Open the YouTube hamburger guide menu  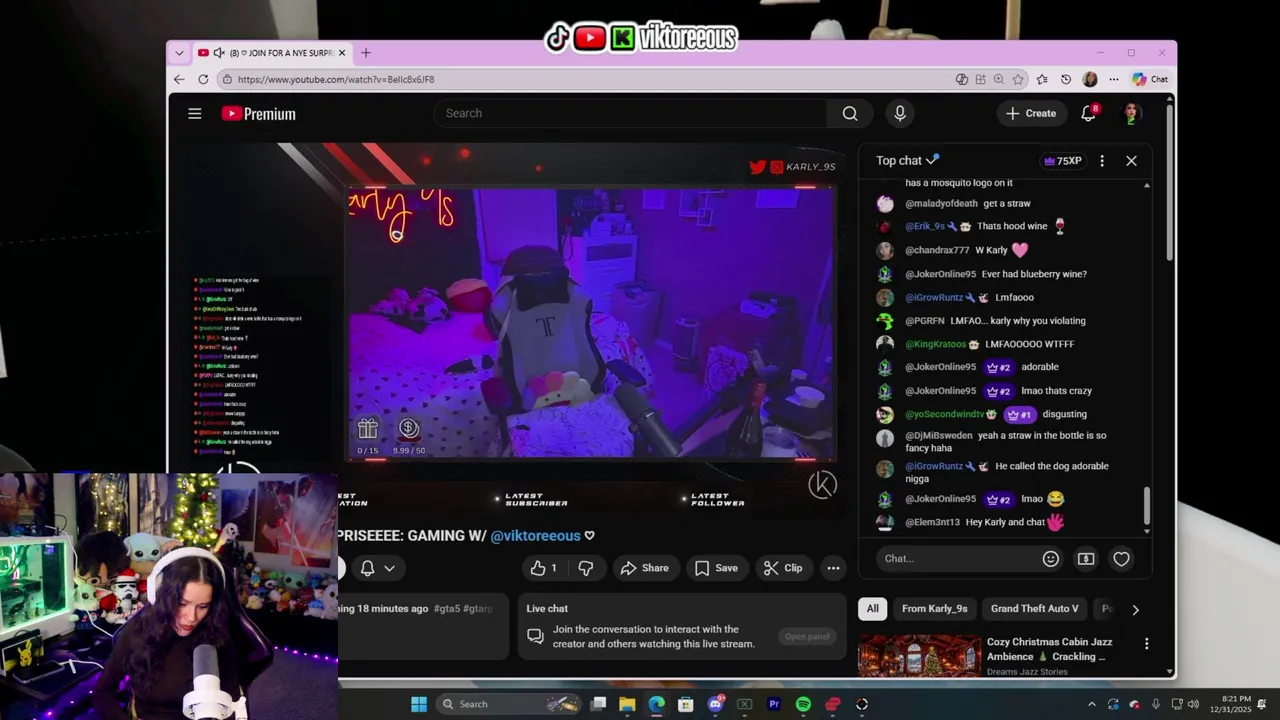pos(195,114)
